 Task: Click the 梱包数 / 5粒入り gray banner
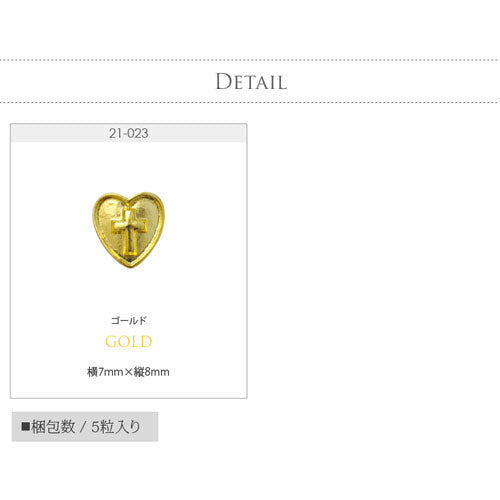(x=85, y=427)
